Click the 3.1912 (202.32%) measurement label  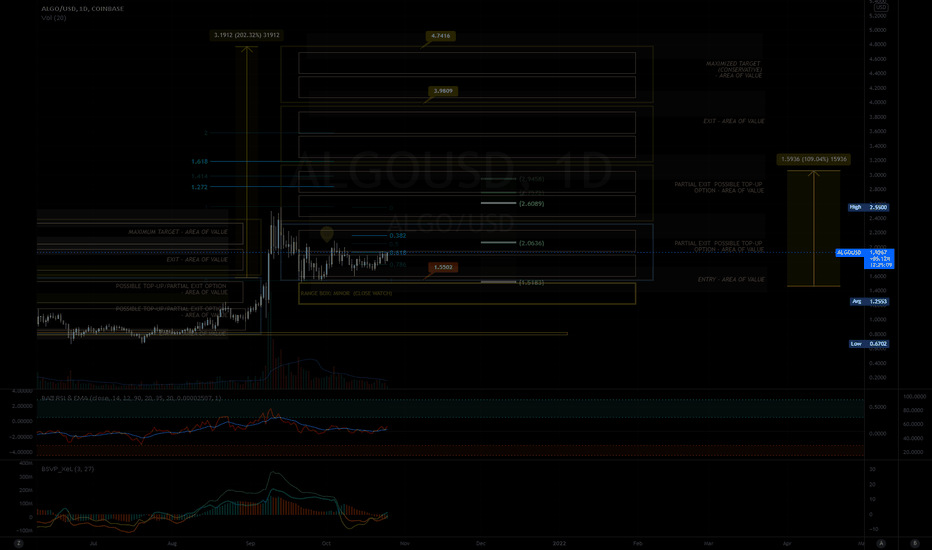(247, 35)
